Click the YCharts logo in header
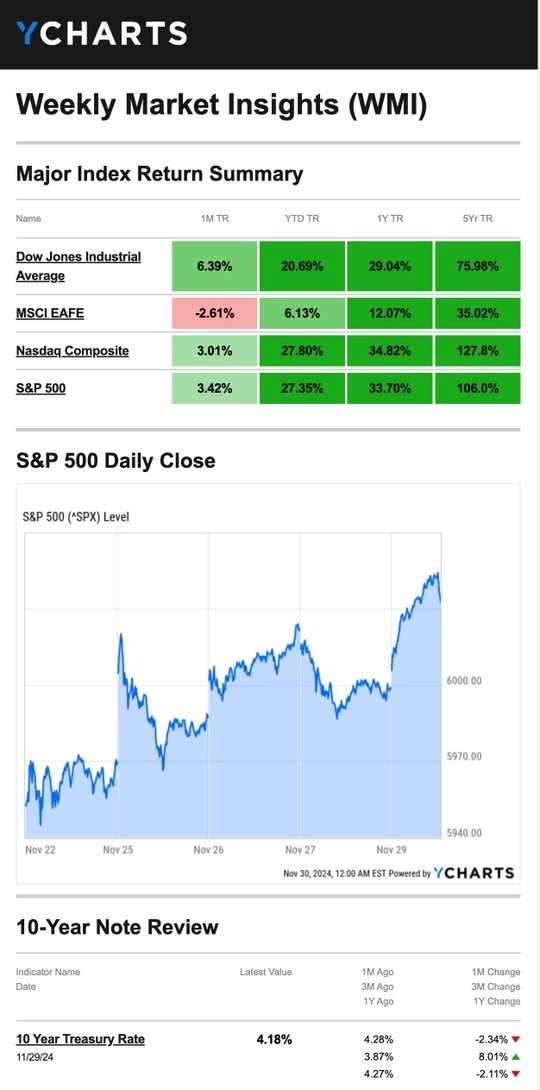Viewport: 540px width, 1090px height. pyautogui.click(x=101, y=33)
